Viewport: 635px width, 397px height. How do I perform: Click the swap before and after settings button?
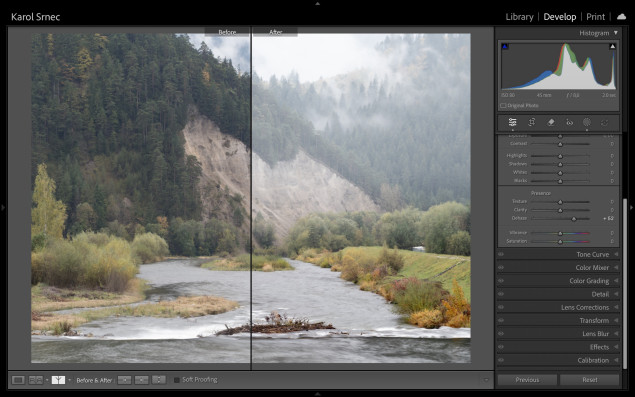point(159,380)
